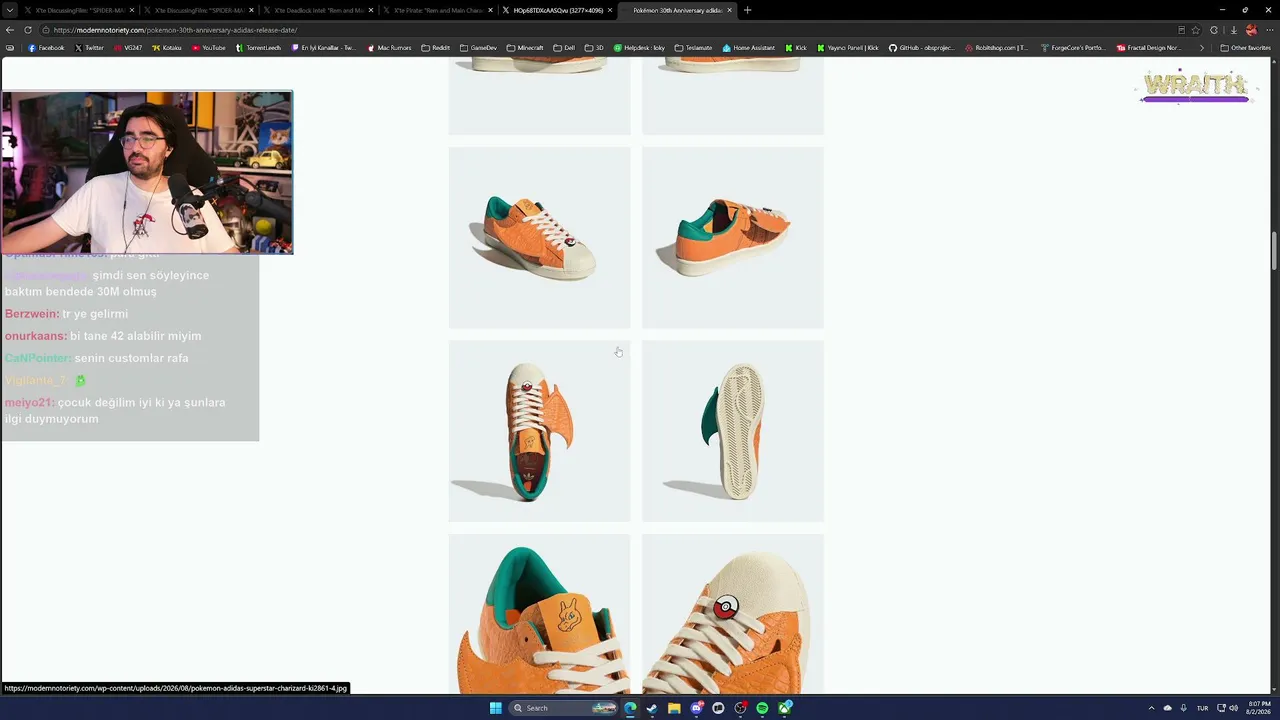Click the page vertical scrollbar thumb
The height and width of the screenshot is (720, 1280).
[1274, 250]
